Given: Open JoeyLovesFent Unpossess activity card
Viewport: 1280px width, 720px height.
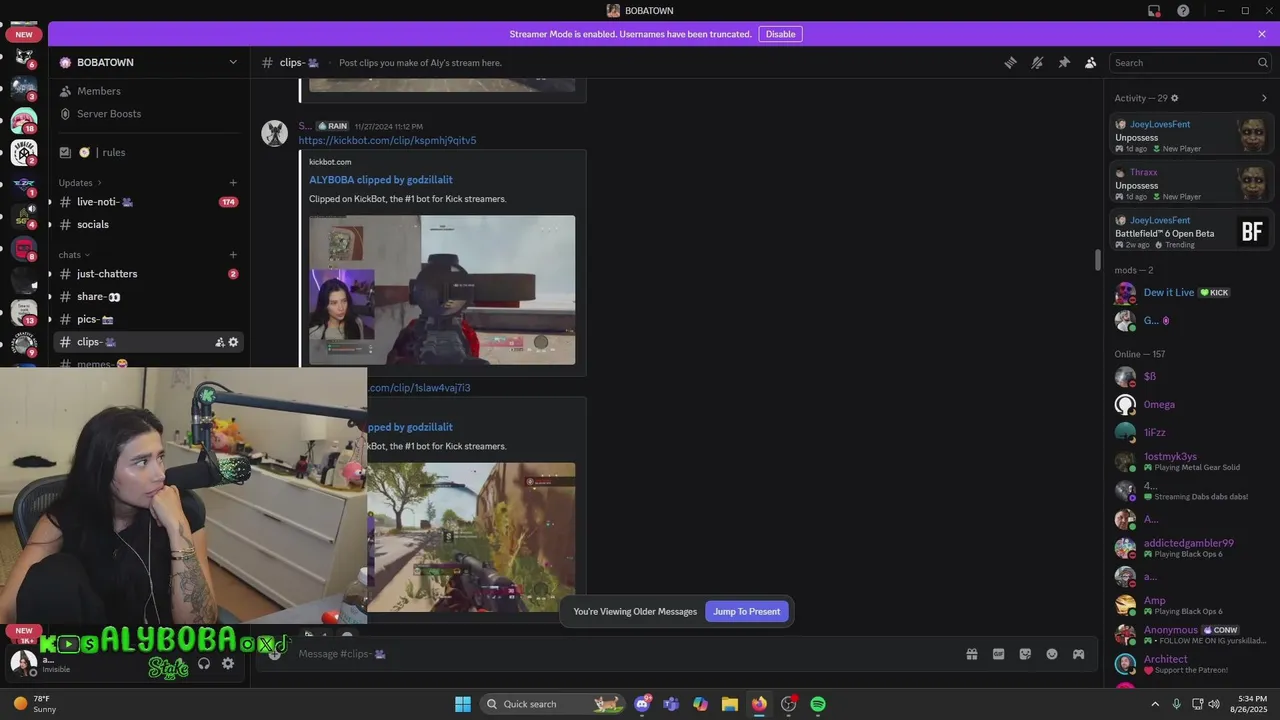Looking at the screenshot, I should pos(1192,135).
